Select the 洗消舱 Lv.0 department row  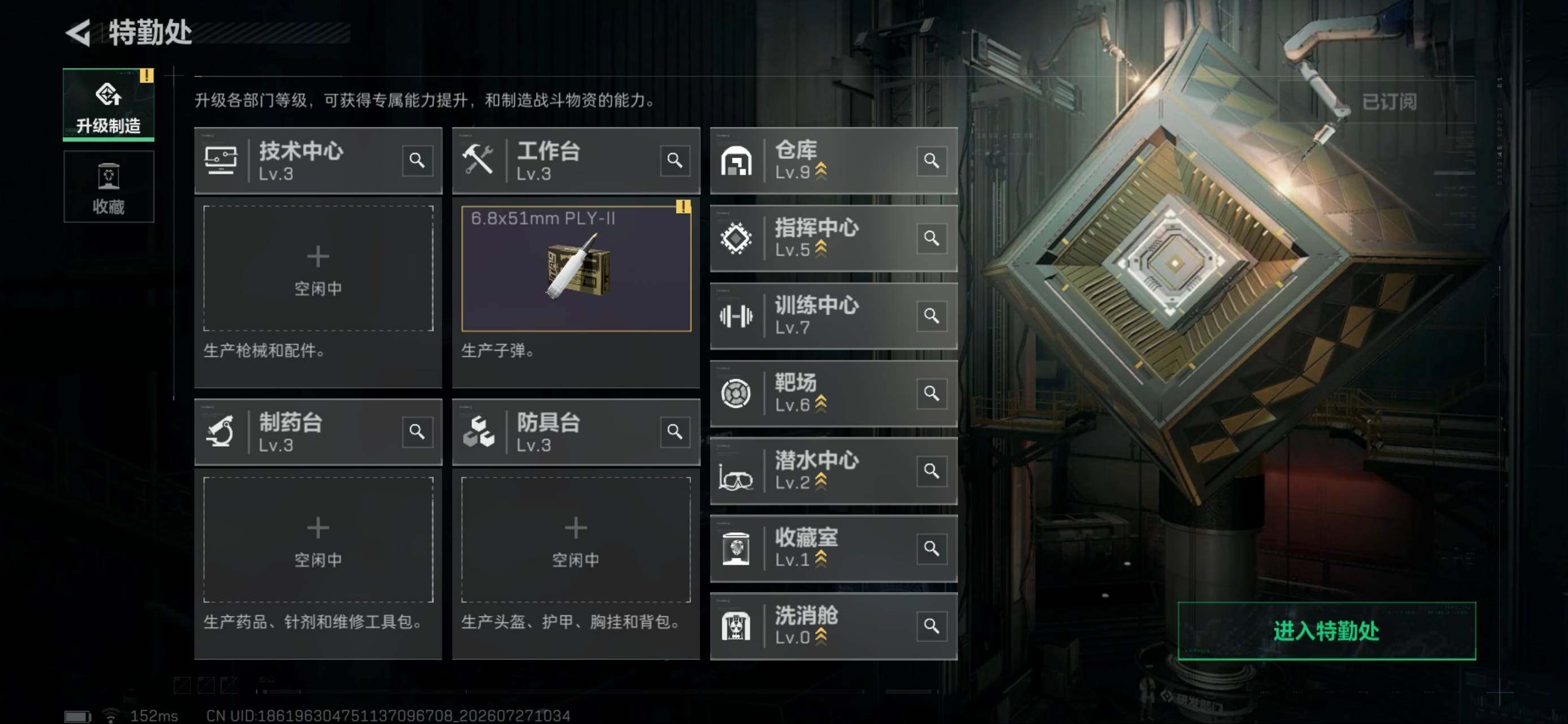tap(833, 626)
